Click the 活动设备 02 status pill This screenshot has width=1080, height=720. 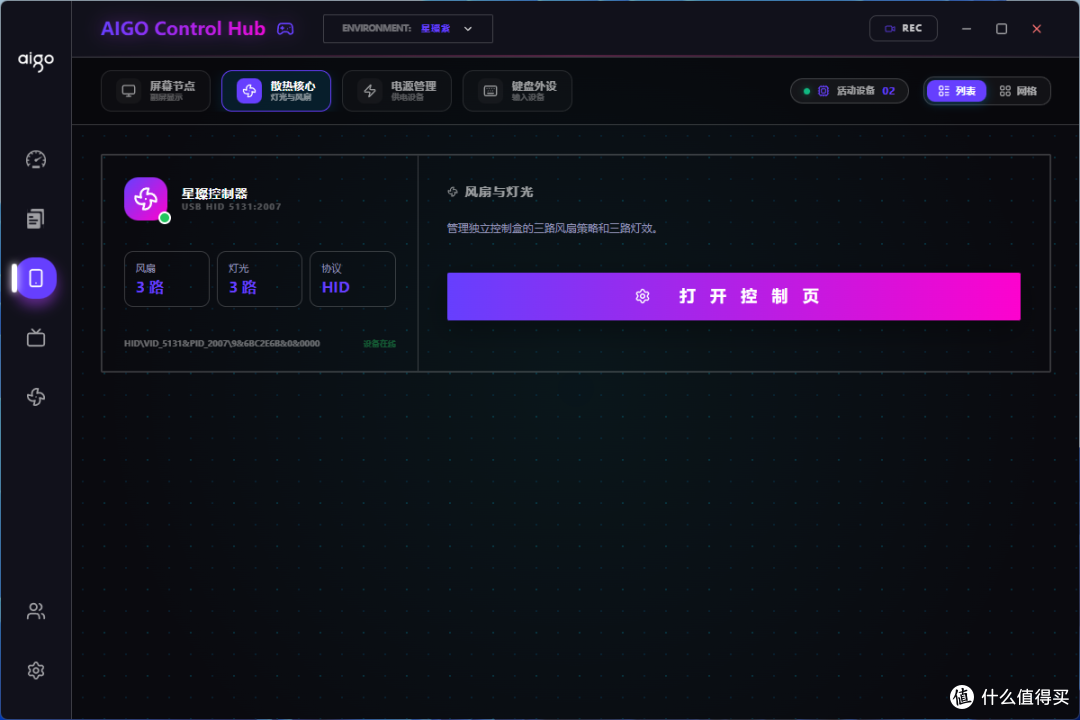pos(849,91)
